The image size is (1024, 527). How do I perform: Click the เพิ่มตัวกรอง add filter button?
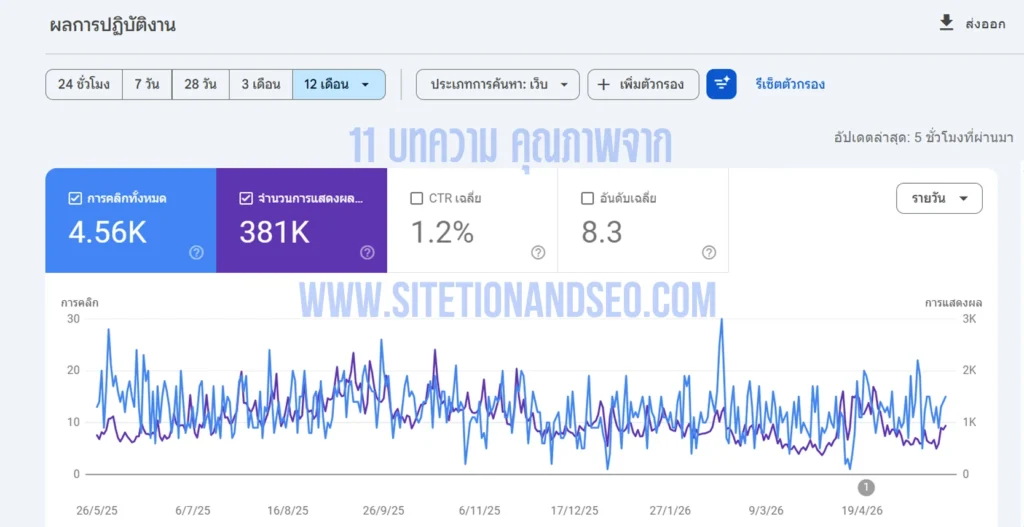pyautogui.click(x=643, y=84)
